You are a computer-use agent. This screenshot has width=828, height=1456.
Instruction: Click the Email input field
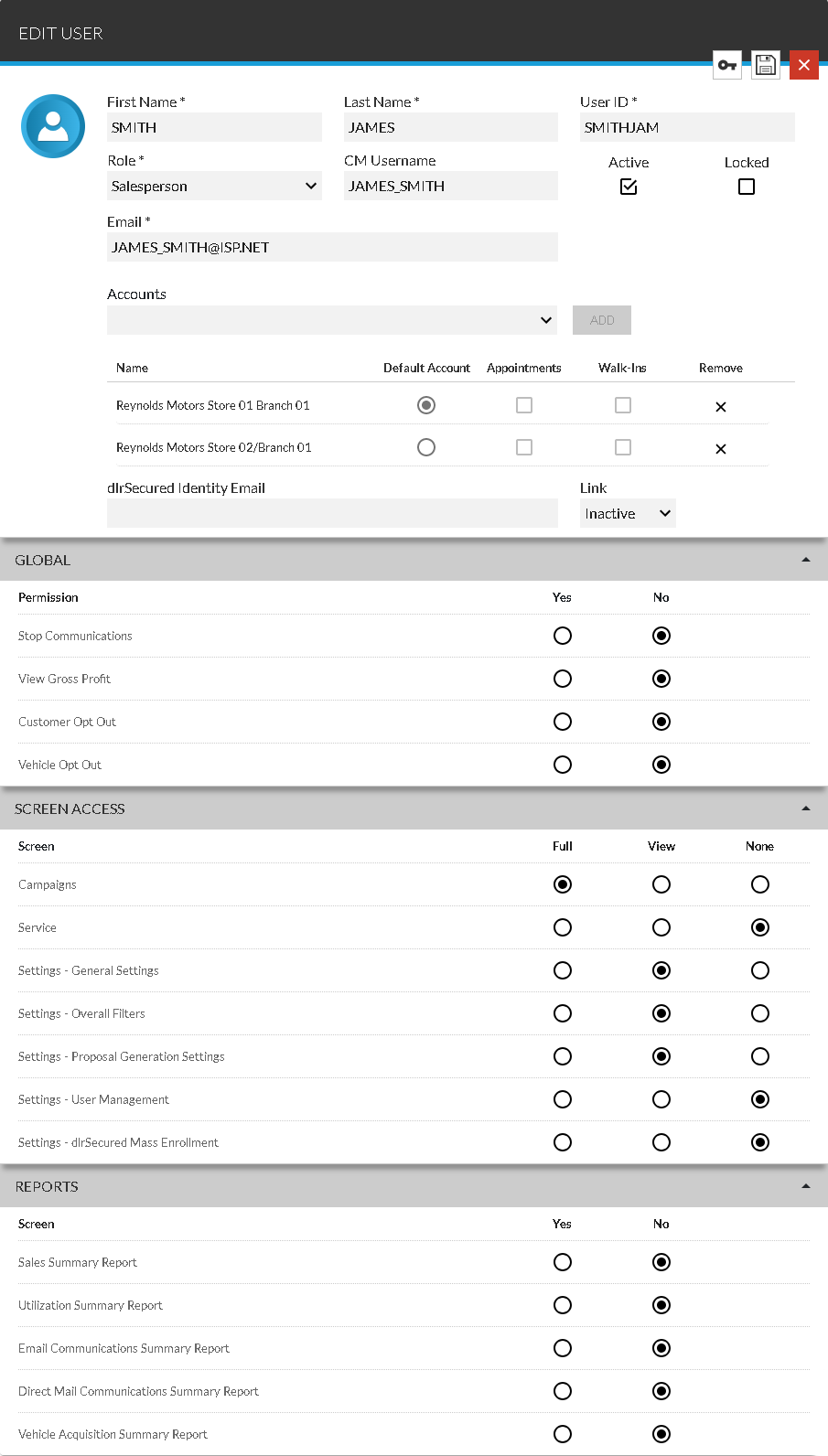(332, 247)
